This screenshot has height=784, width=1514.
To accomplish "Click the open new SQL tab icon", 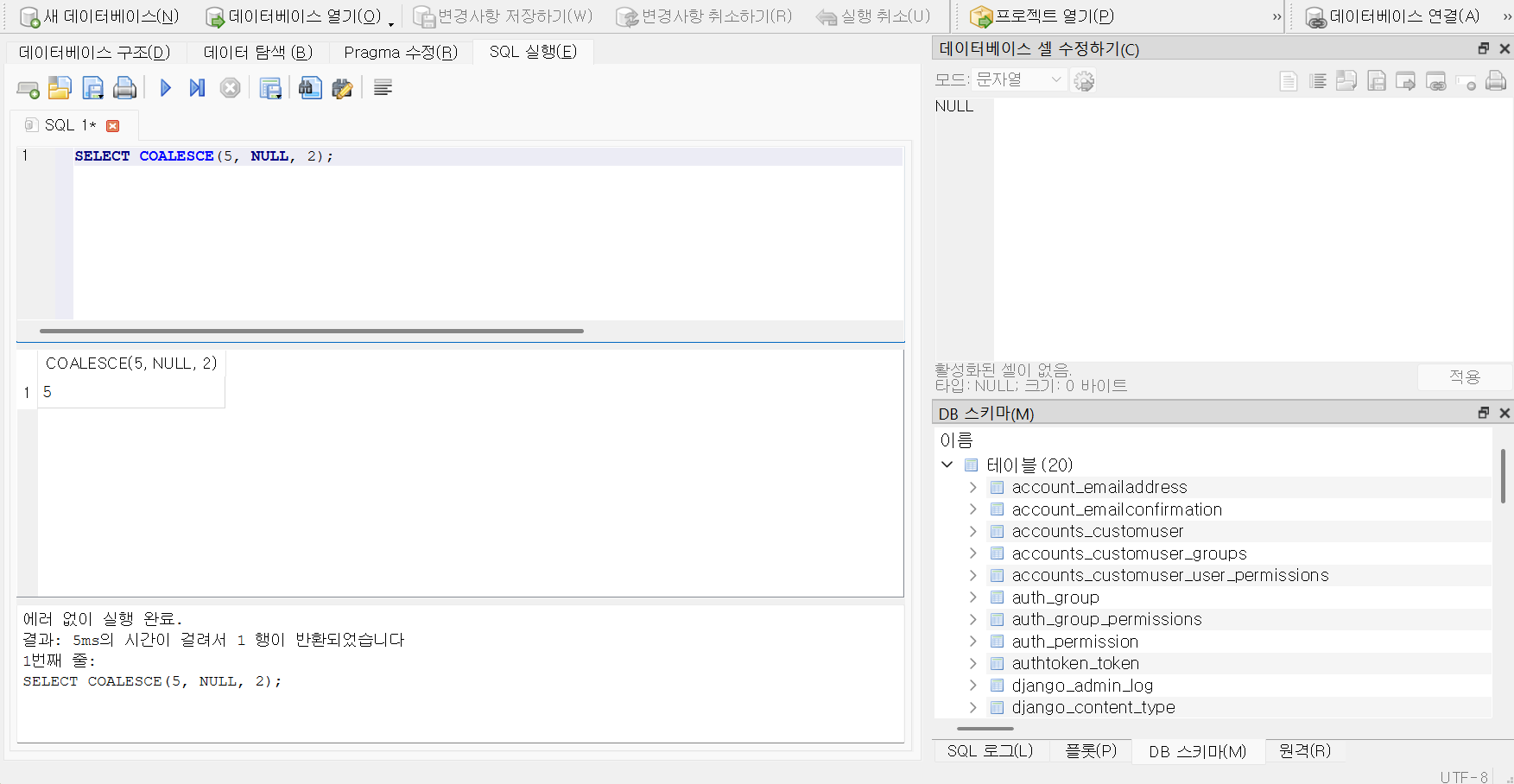I will (x=28, y=88).
